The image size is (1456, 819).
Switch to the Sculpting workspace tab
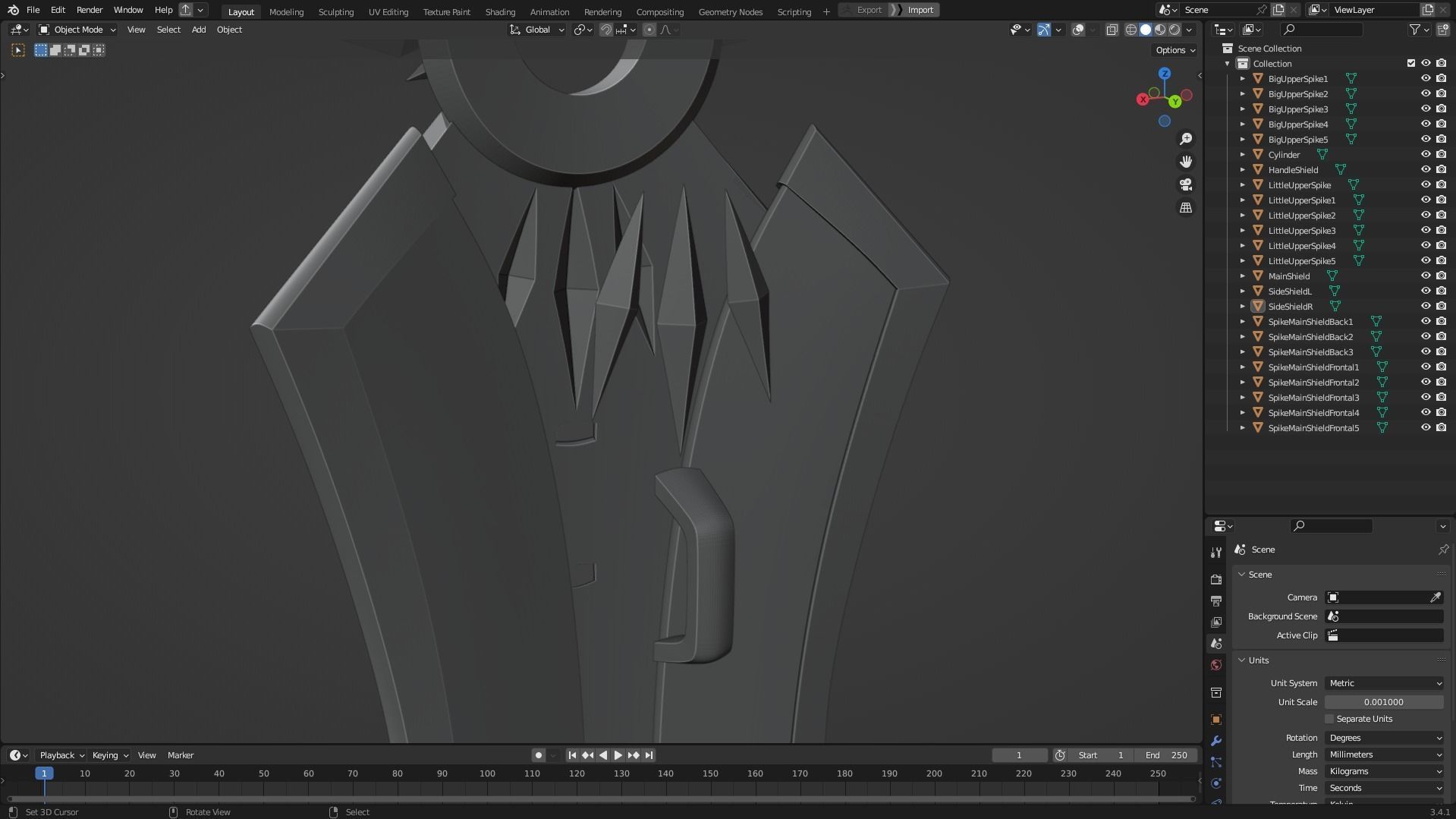tap(336, 11)
